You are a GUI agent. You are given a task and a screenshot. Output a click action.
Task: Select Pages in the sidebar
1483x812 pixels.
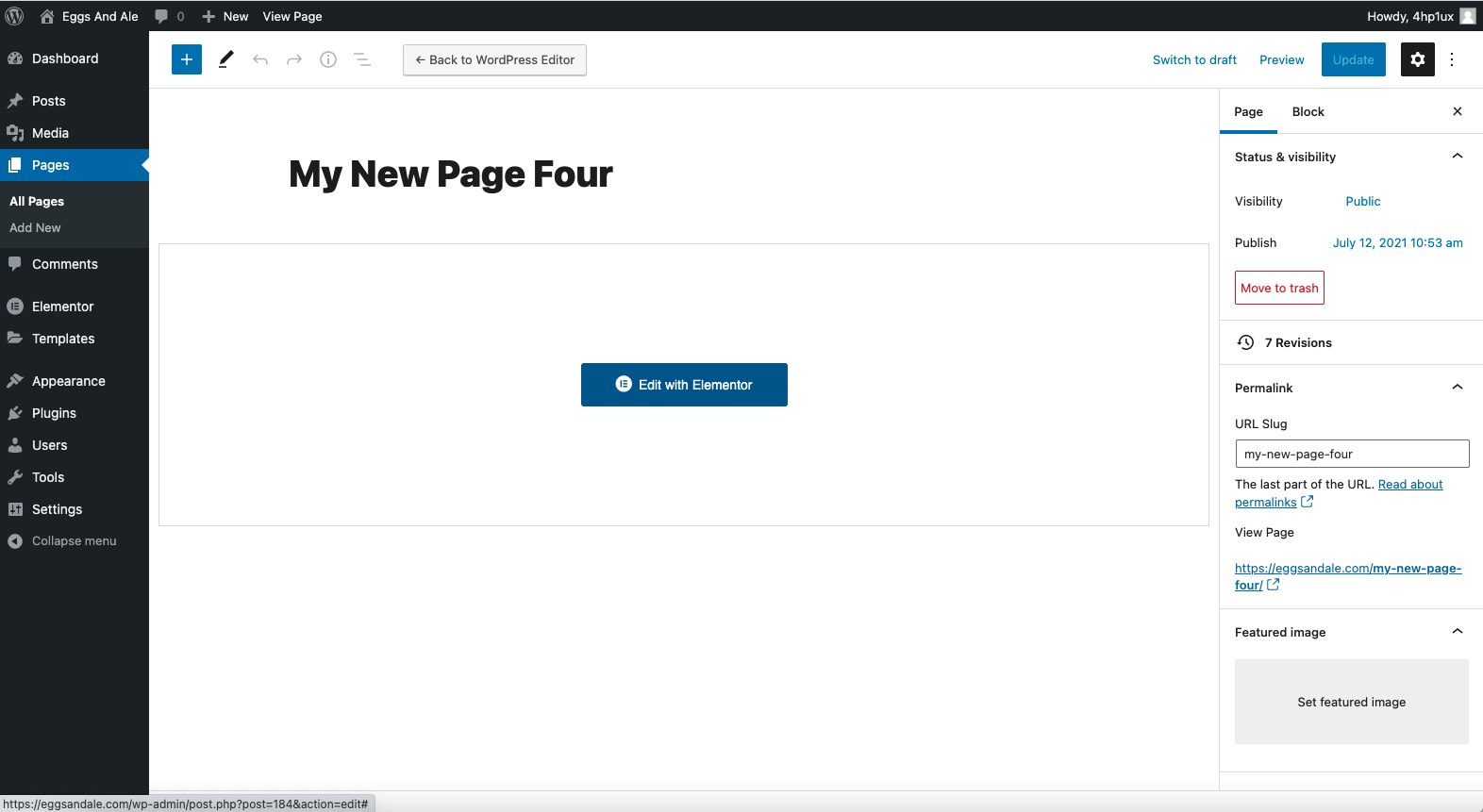pos(75,165)
